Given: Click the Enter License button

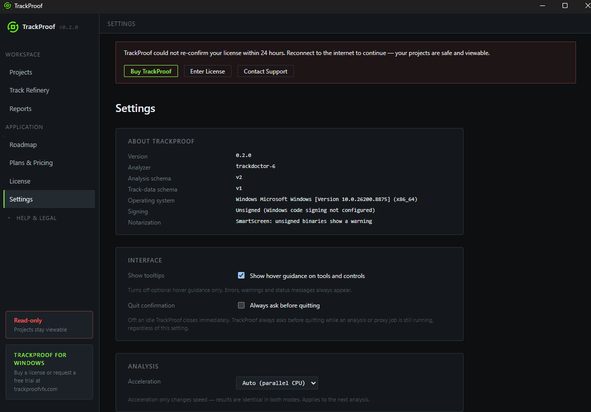Looking at the screenshot, I should click(x=207, y=71).
